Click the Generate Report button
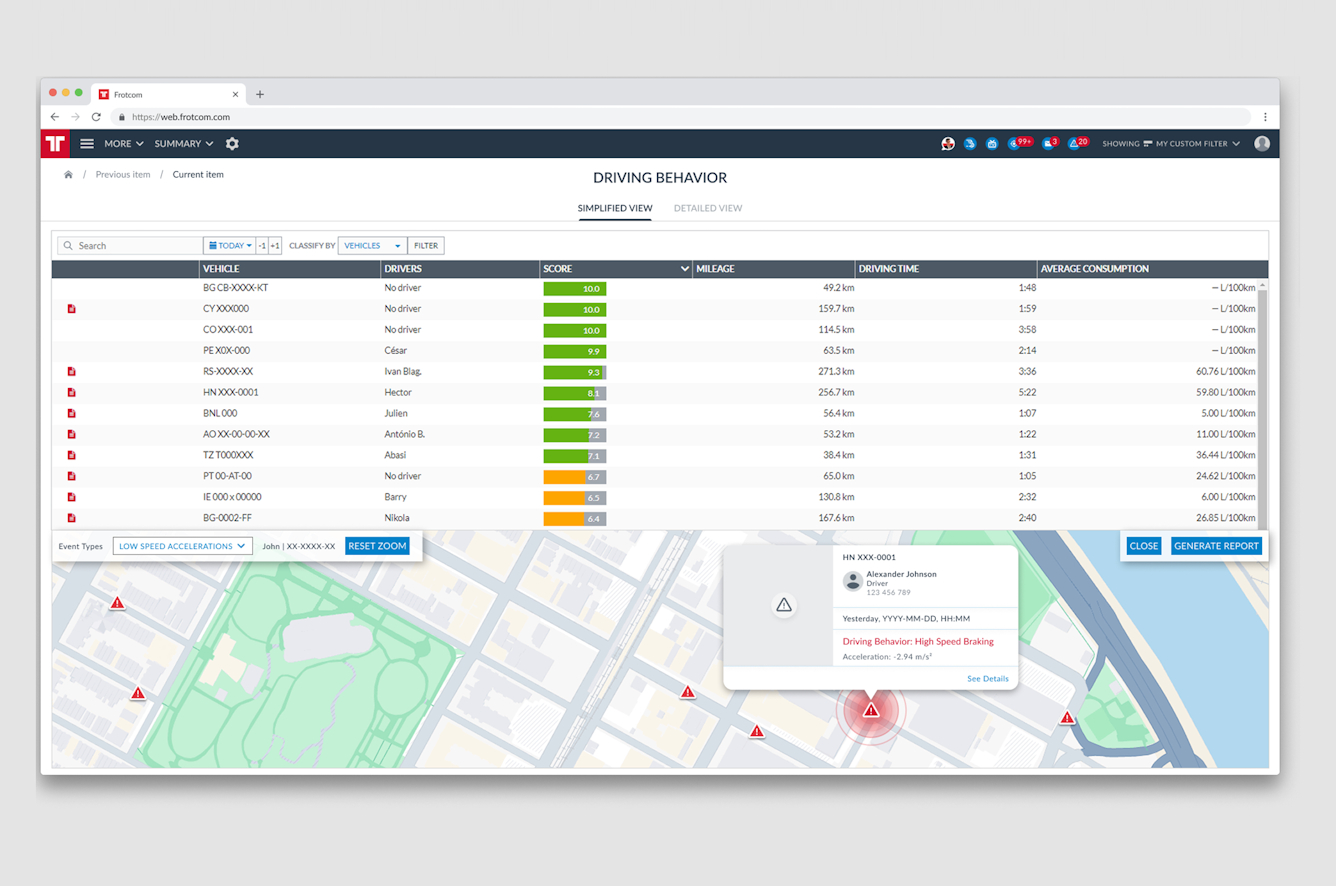The image size is (1336, 886). 1215,546
